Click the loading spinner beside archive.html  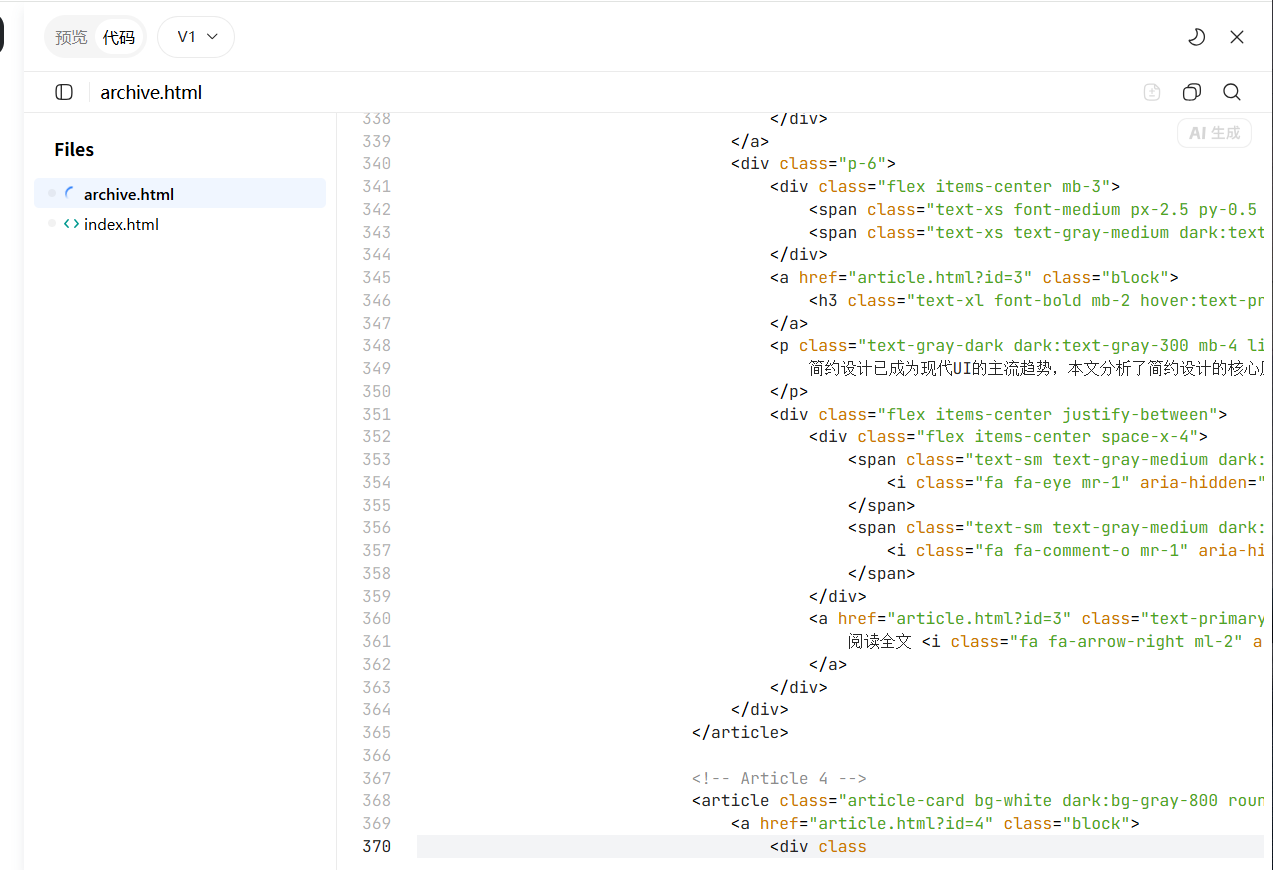click(71, 194)
